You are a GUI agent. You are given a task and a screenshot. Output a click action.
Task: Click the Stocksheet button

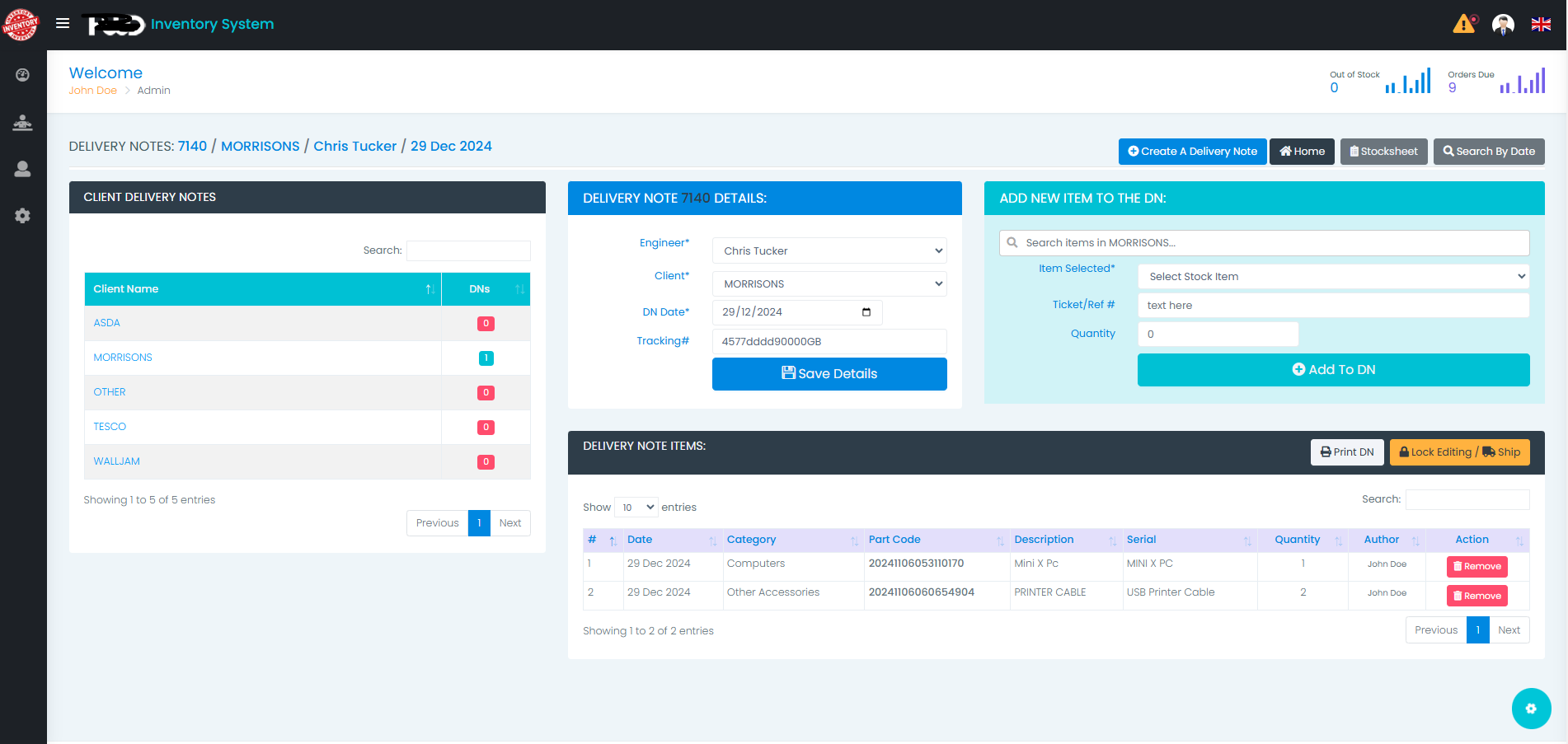click(x=1383, y=152)
